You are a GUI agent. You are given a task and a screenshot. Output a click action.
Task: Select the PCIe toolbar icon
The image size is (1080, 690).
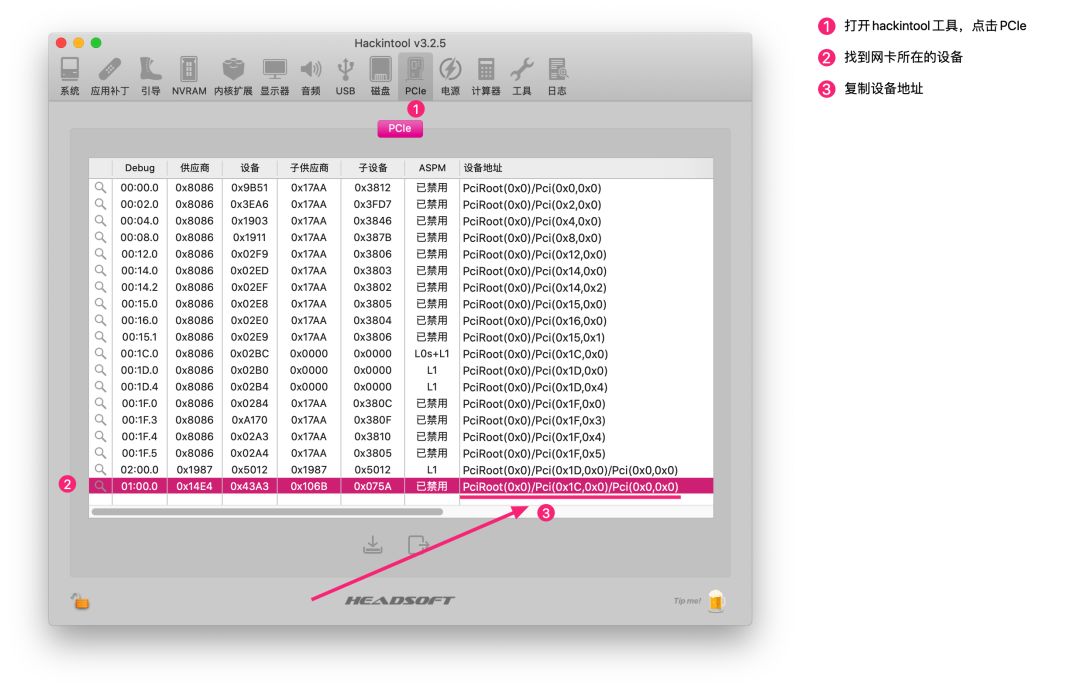click(x=415, y=76)
